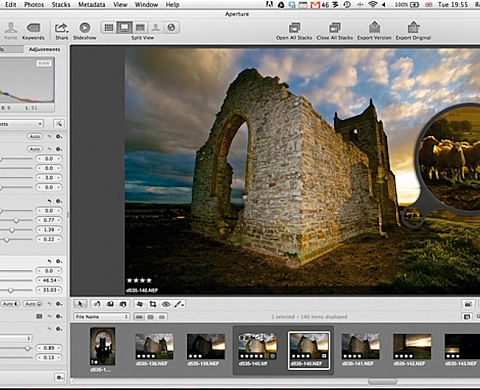
Task: Select thumbnail d535-141.NEF
Action: [360, 347]
